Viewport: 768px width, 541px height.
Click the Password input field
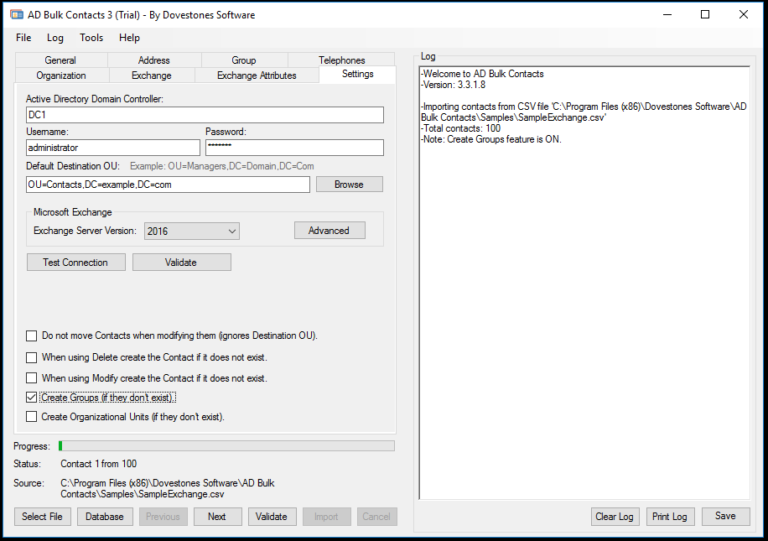point(294,147)
